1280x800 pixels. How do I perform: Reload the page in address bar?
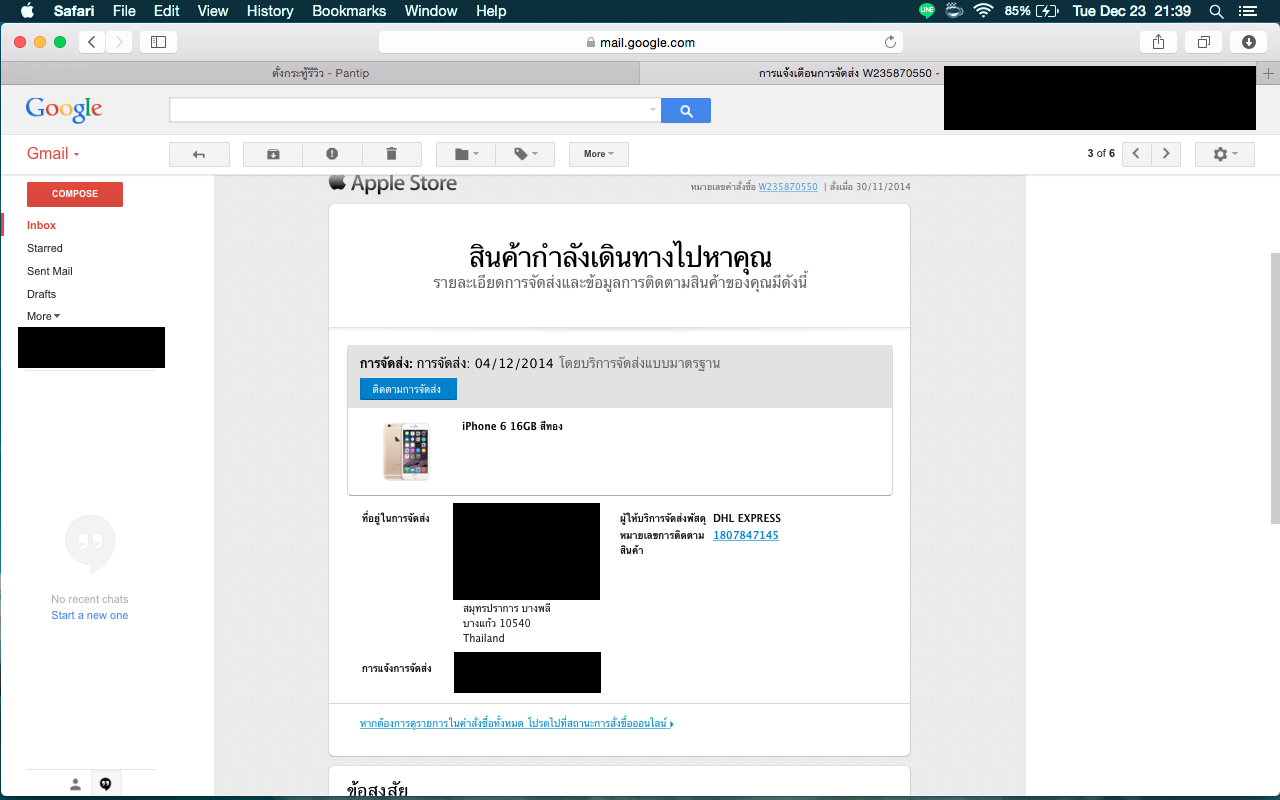click(x=890, y=42)
